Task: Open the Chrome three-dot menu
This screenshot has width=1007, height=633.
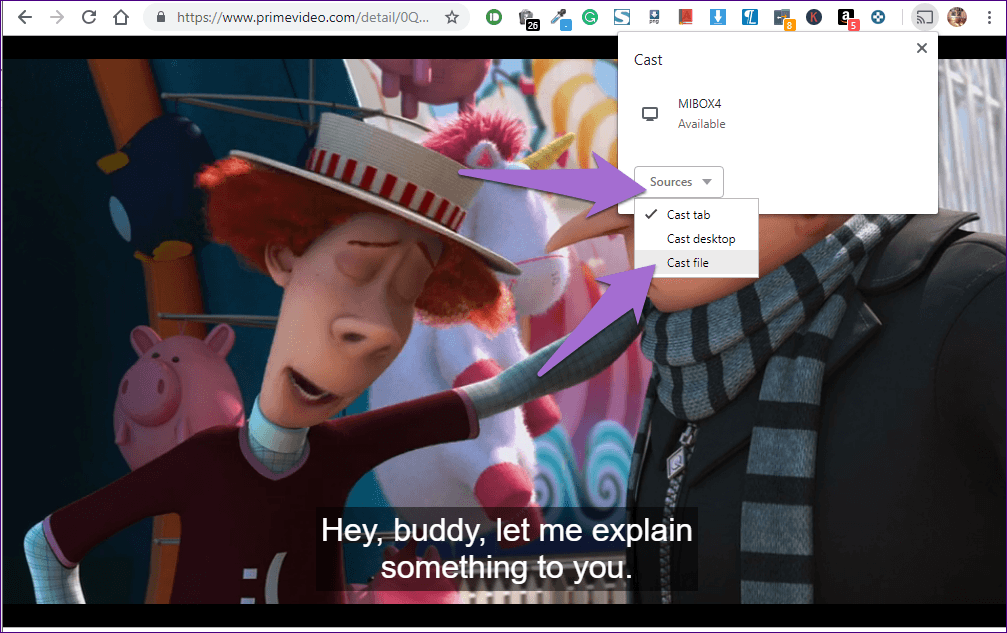Action: click(989, 17)
